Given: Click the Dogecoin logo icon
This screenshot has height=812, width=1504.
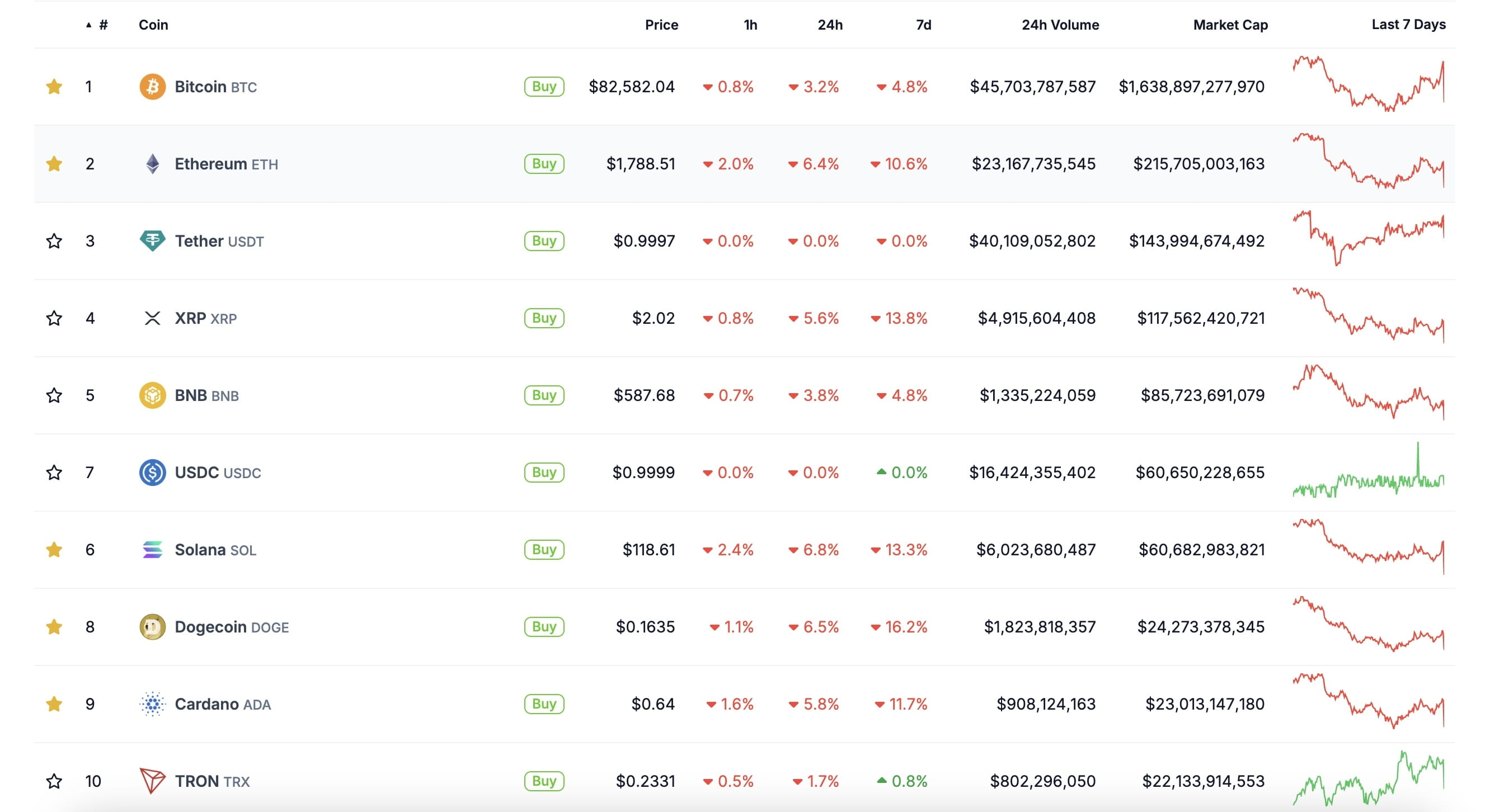Looking at the screenshot, I should [152, 626].
